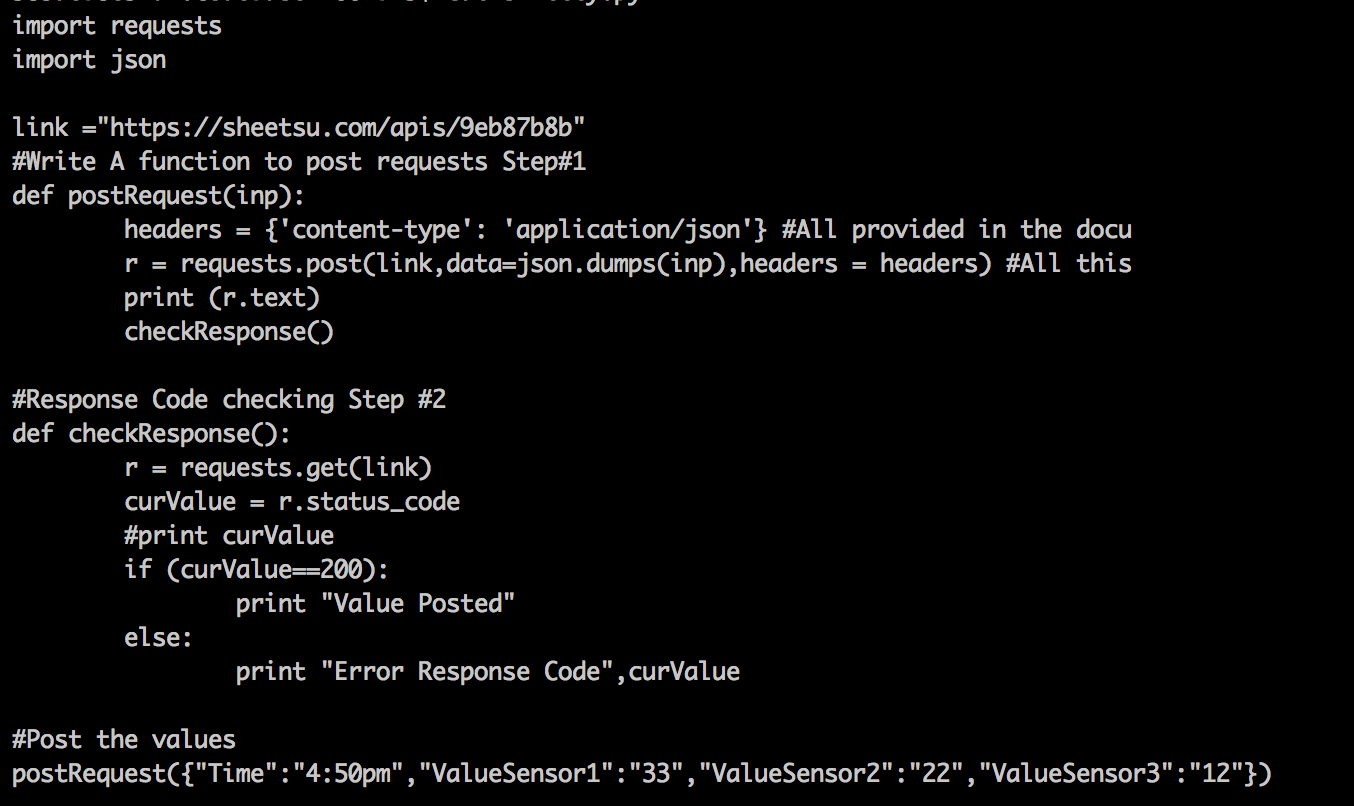Click the "Value Posted" print statement
The image size is (1354, 806).
(x=375, y=604)
